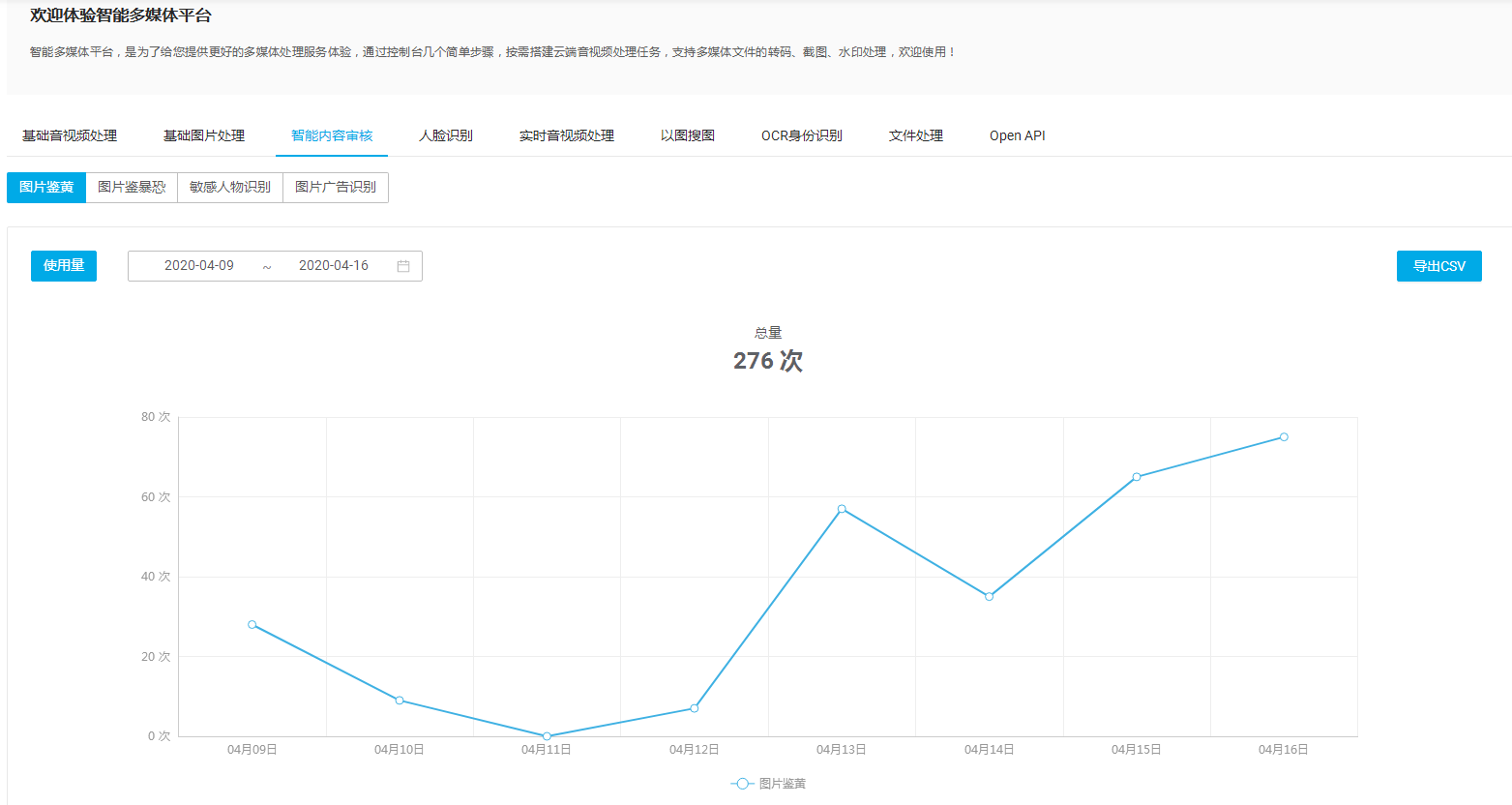Export data with 导出CSV button

pyautogui.click(x=1439, y=266)
